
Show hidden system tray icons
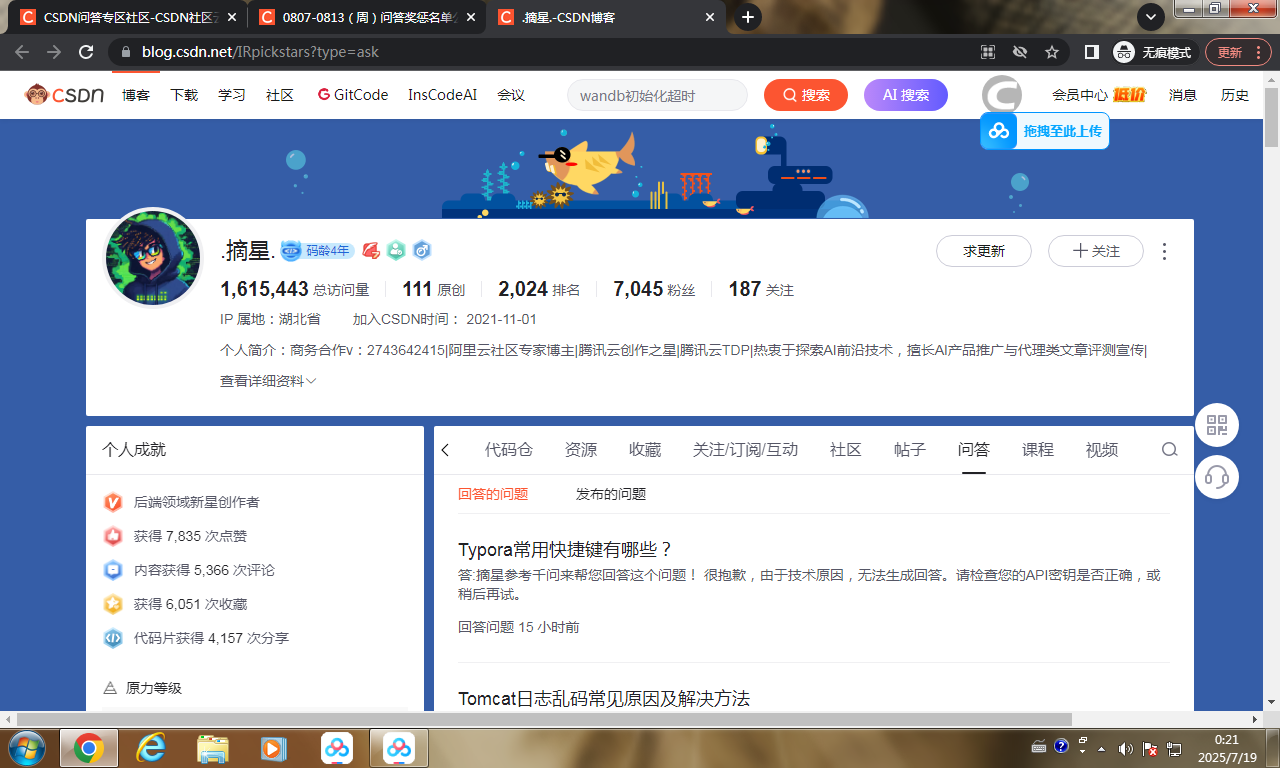(x=1102, y=748)
